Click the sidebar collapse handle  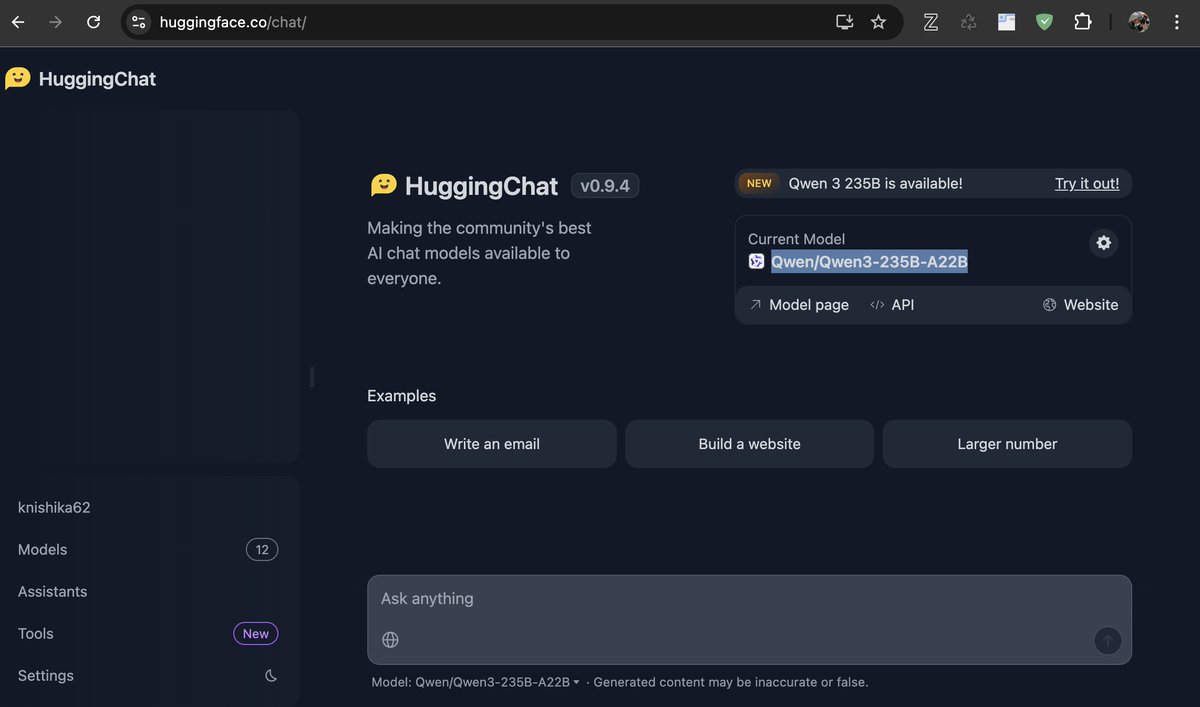pos(312,377)
